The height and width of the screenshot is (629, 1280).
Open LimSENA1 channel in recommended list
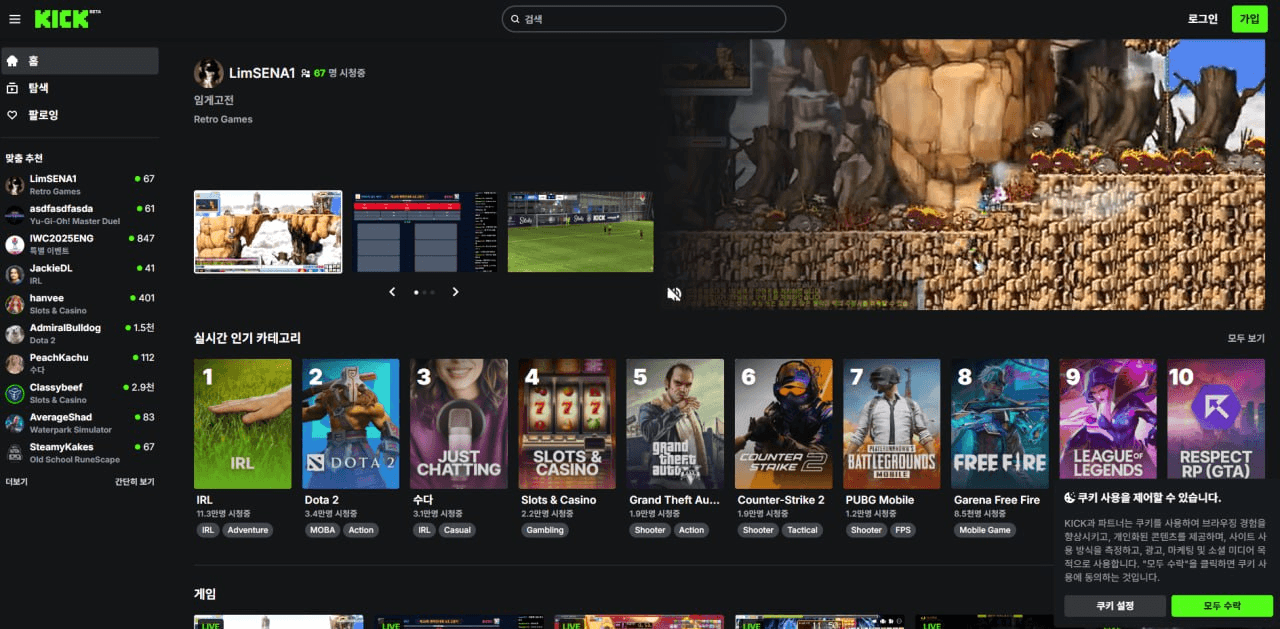tap(80, 185)
